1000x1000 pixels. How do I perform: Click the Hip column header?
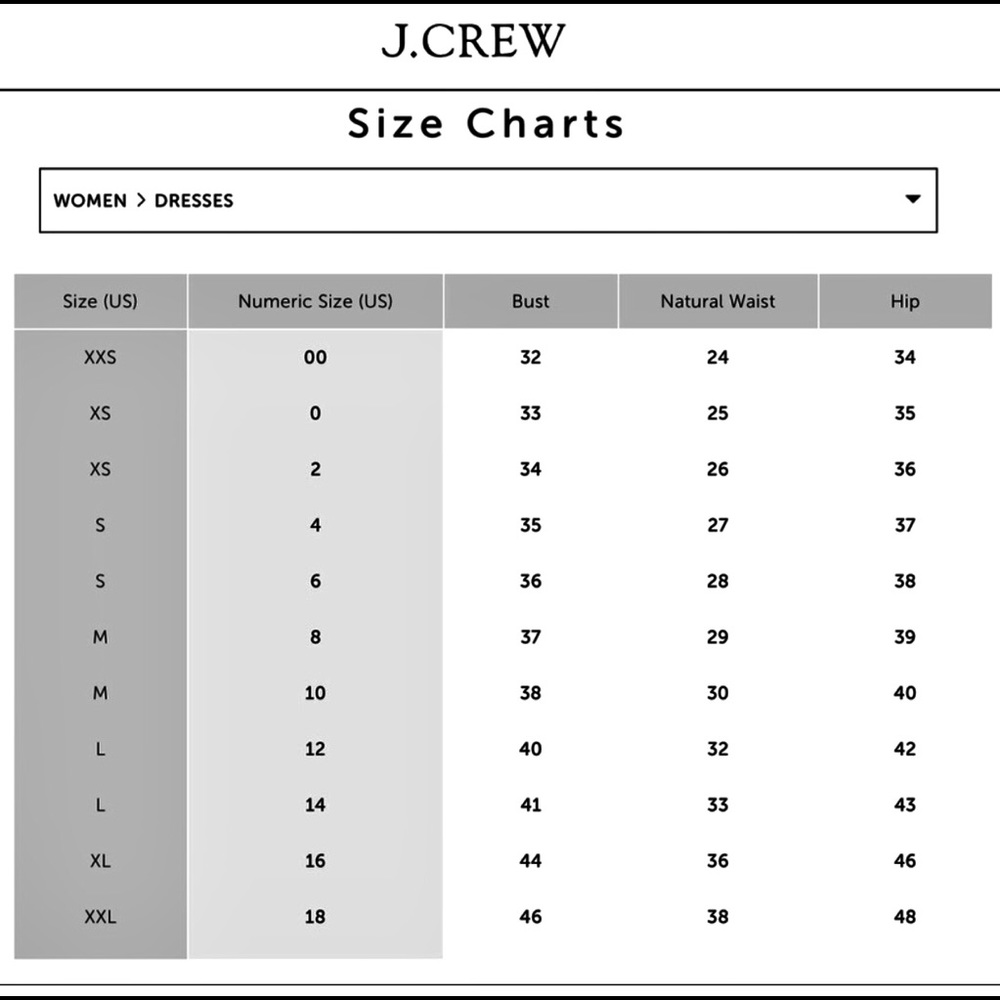point(905,301)
